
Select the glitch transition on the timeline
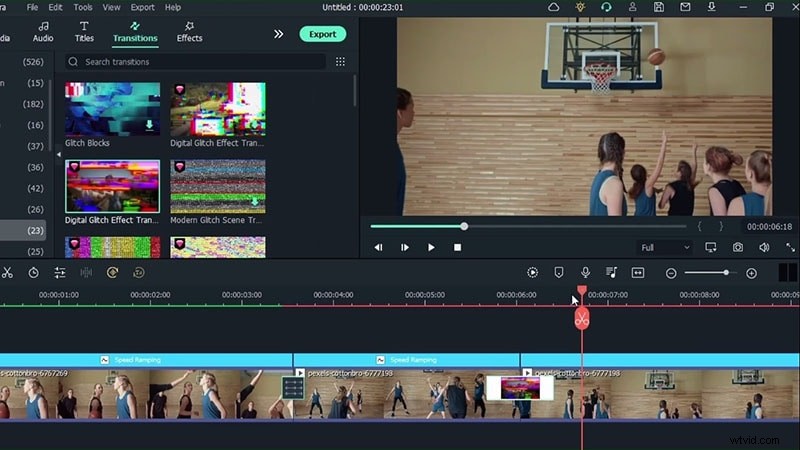(x=520, y=388)
